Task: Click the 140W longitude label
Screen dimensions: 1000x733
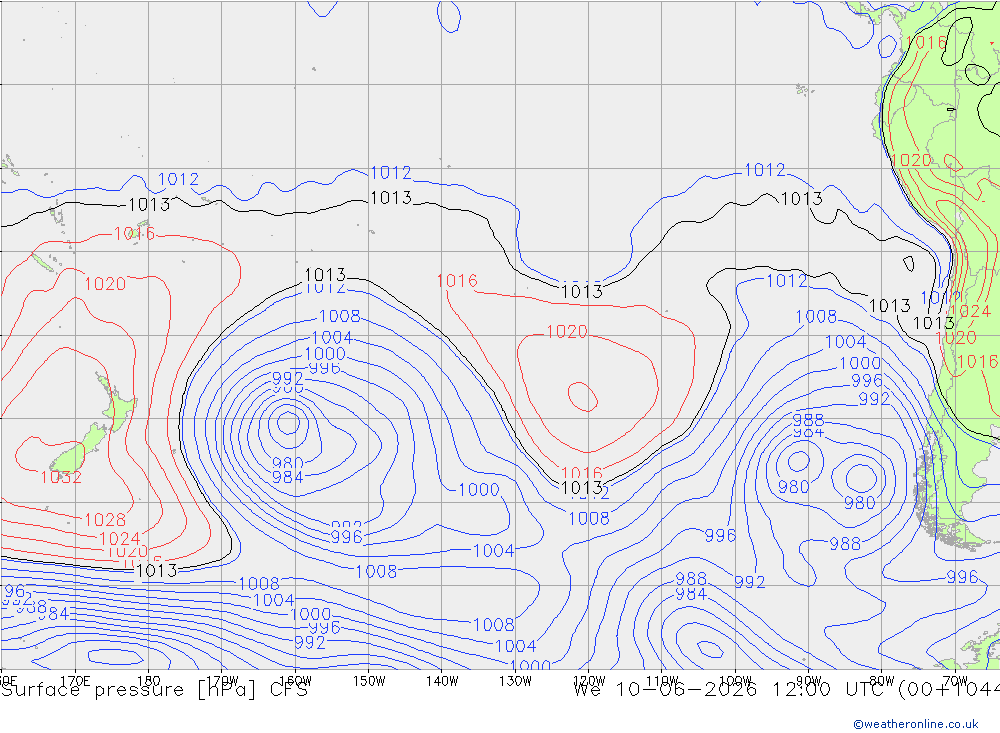Action: (442, 681)
